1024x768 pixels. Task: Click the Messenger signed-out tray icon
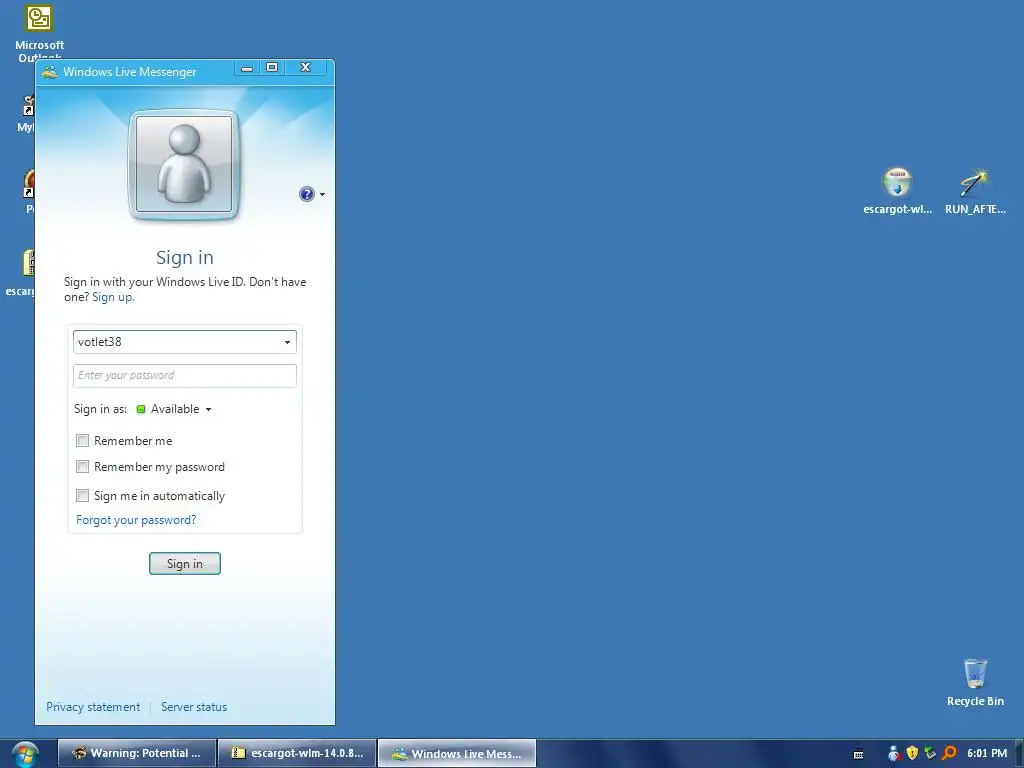pos(894,753)
